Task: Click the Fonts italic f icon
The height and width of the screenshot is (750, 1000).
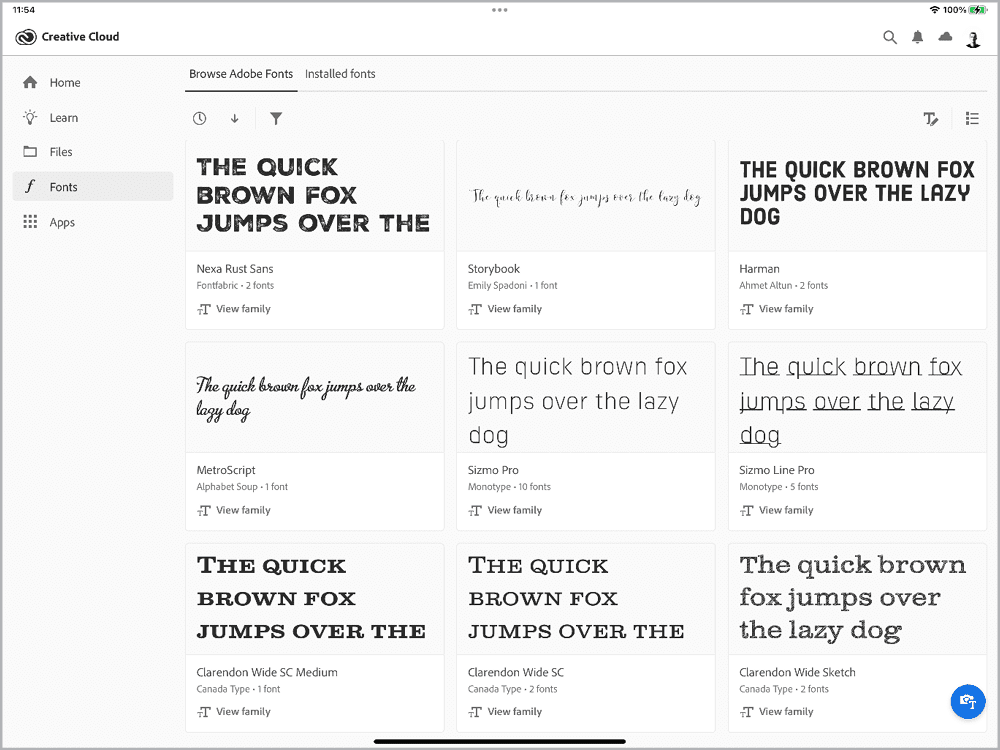Action: [30, 186]
